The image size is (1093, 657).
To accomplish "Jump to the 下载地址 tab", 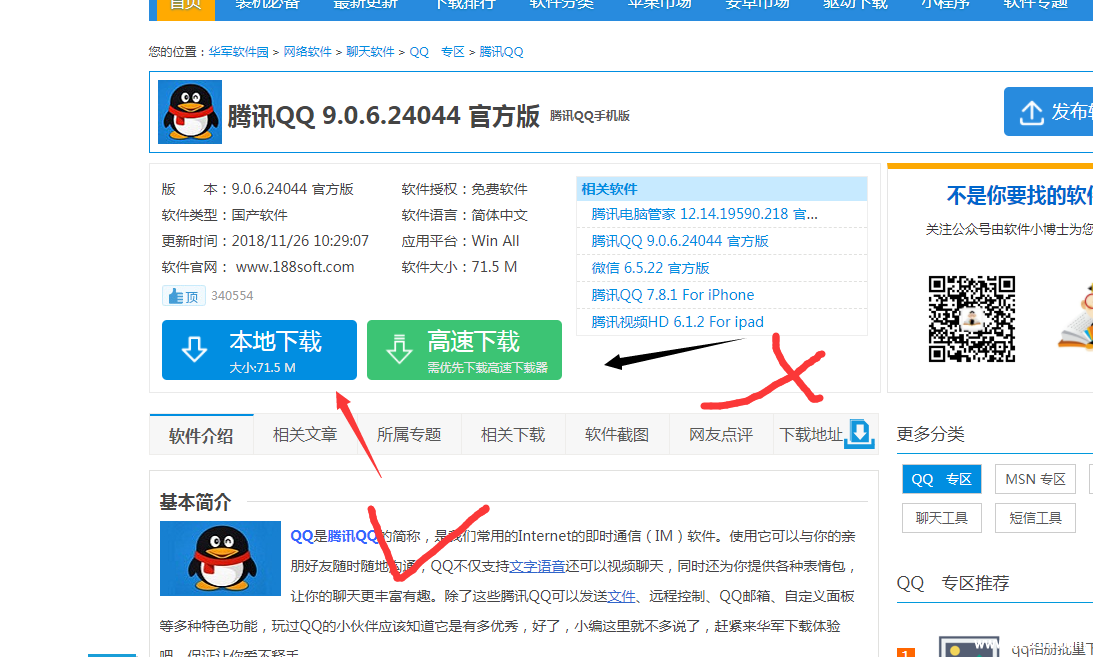I will [x=825, y=435].
